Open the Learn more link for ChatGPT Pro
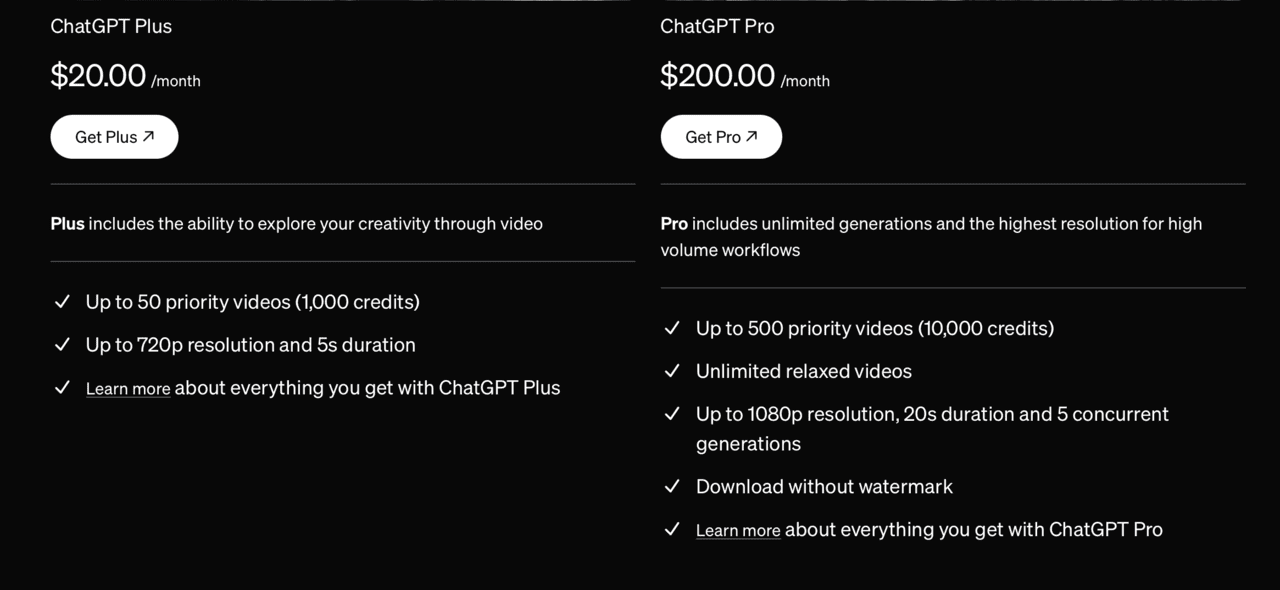 (738, 531)
